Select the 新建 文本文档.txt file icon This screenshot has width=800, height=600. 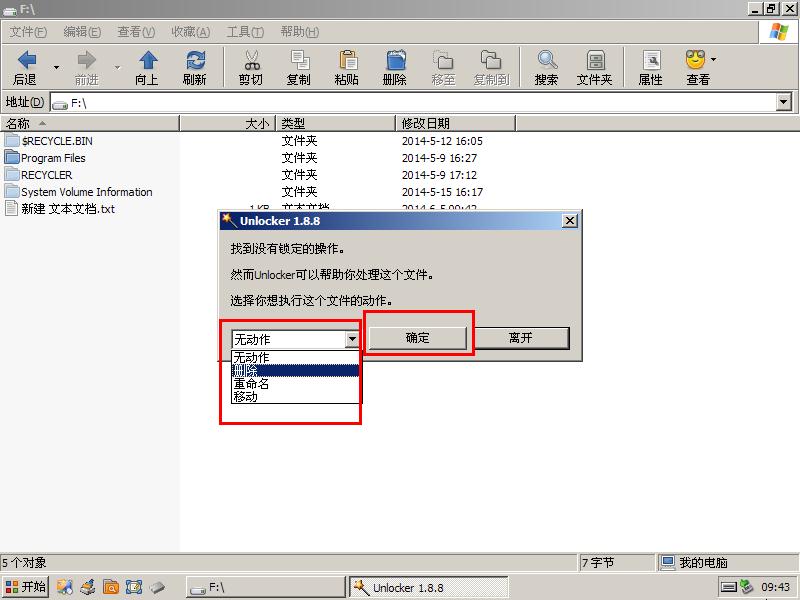[11, 208]
